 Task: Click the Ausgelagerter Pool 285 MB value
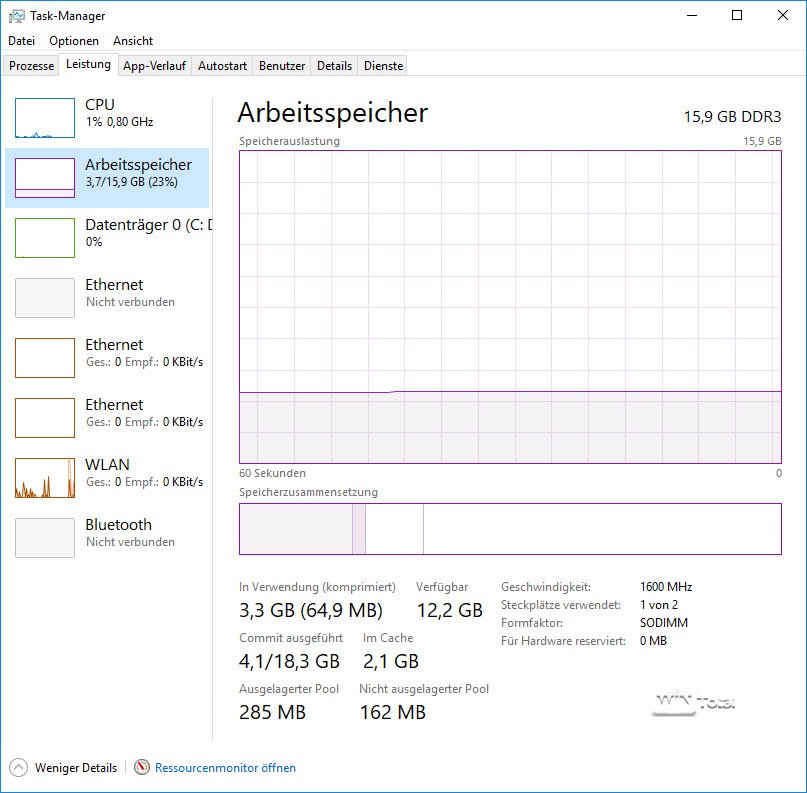(272, 712)
